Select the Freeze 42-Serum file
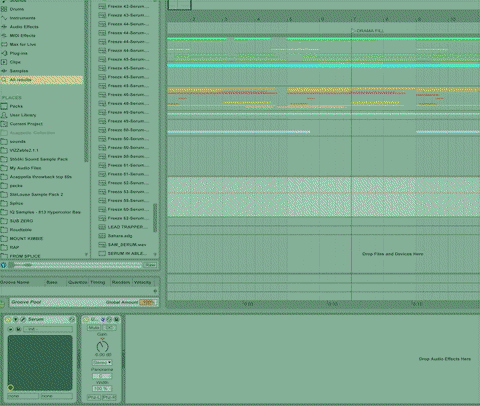This screenshot has height=406, width=480. click(124, 6)
